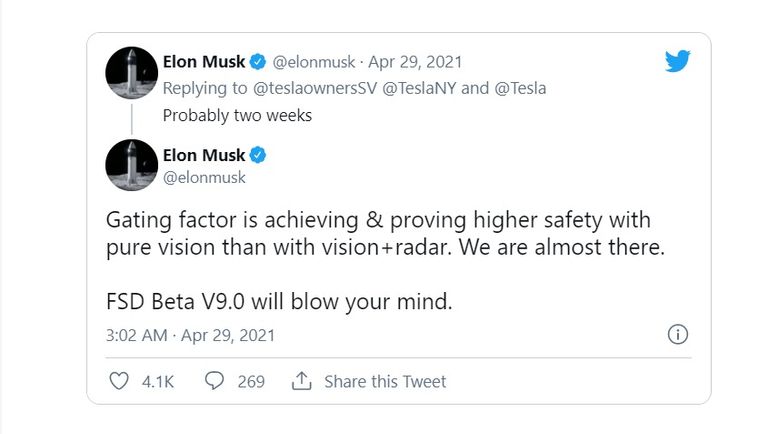Open the tweet info circle icon

click(677, 335)
